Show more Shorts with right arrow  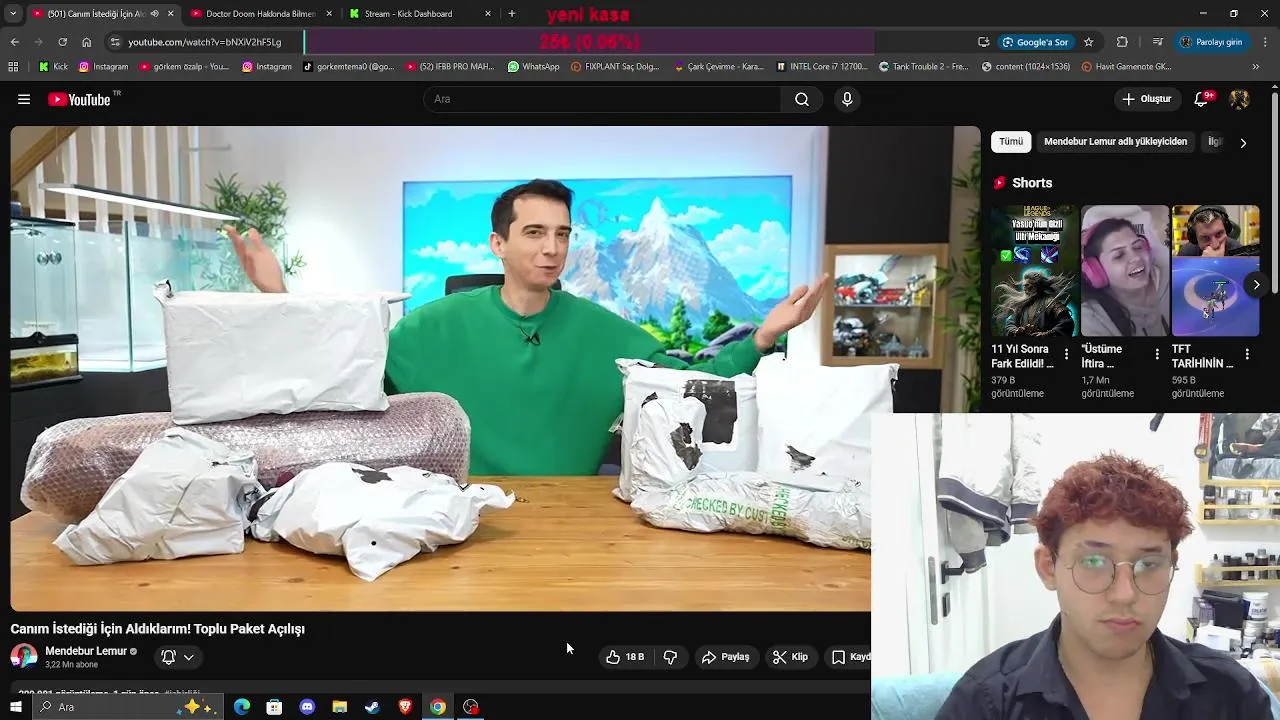click(1256, 285)
